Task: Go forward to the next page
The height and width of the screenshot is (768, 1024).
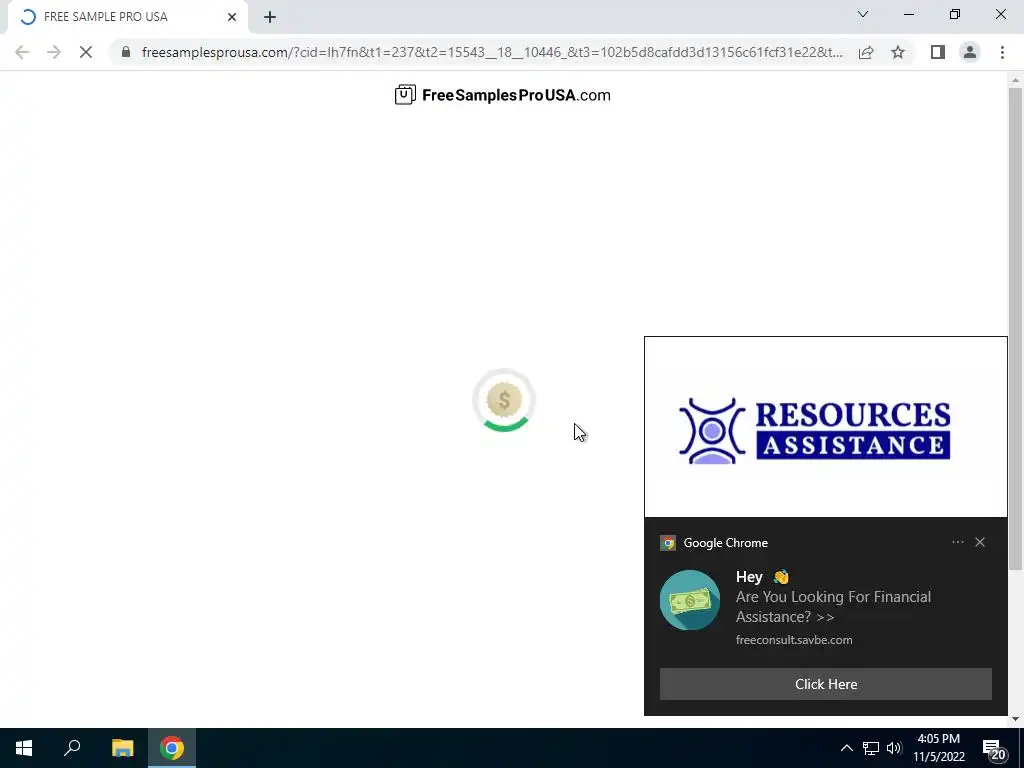Action: pyautogui.click(x=54, y=52)
